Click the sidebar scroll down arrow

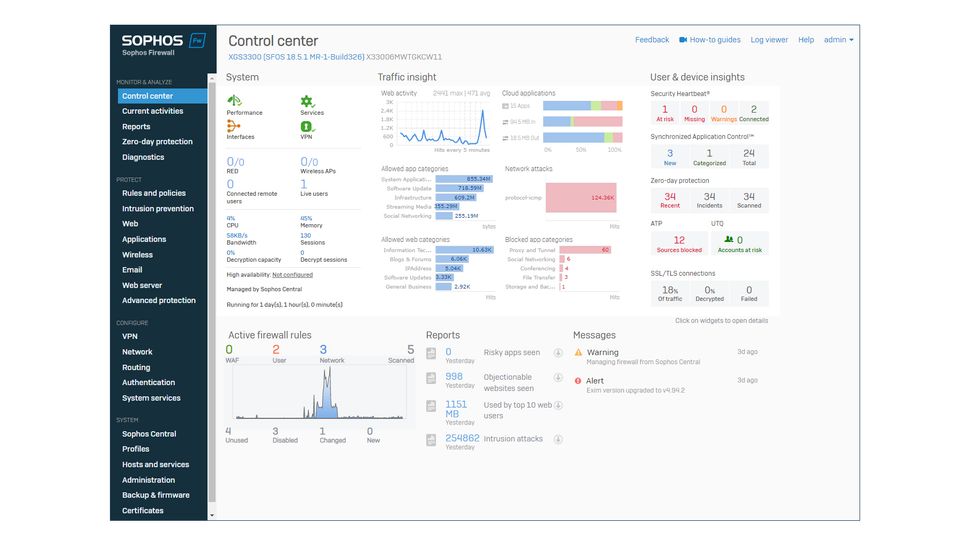212,515
